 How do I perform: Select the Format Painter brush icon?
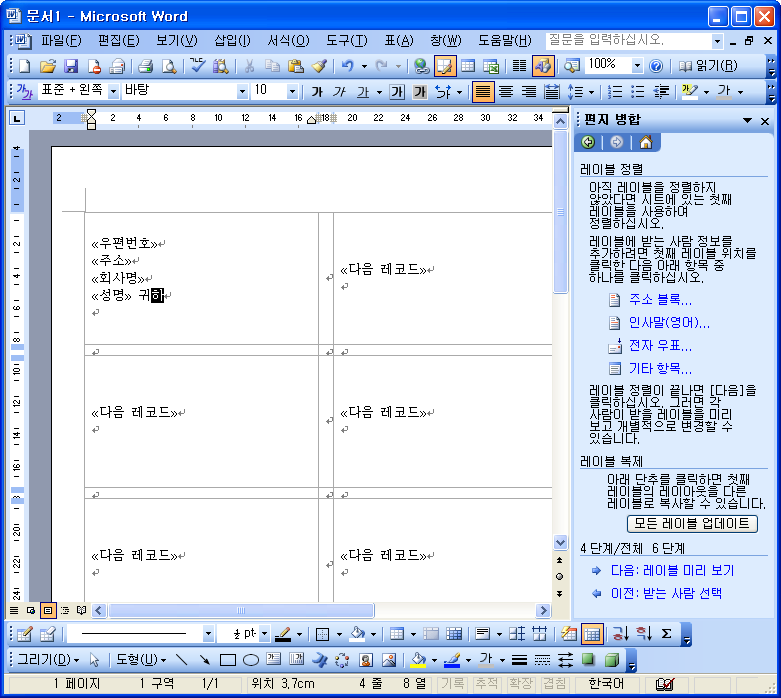[x=319, y=66]
